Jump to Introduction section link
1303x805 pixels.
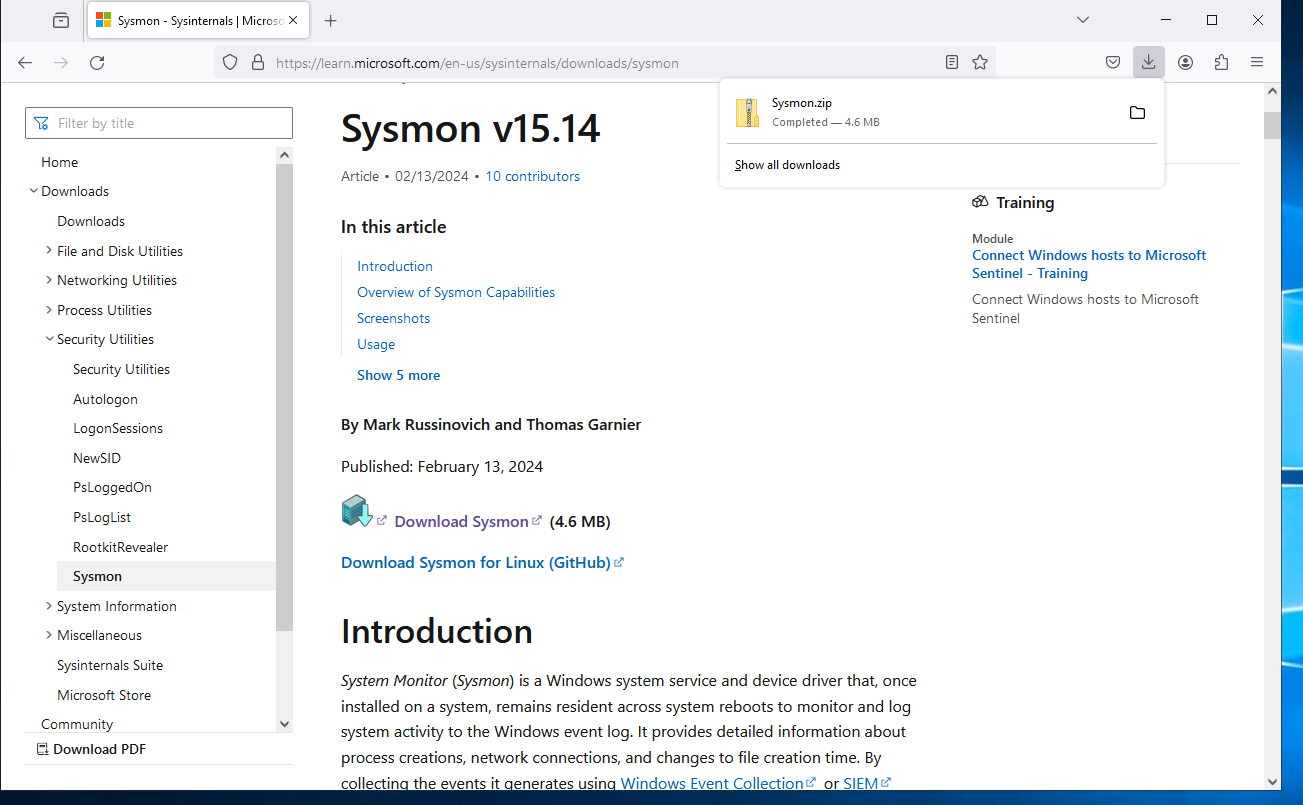point(395,266)
